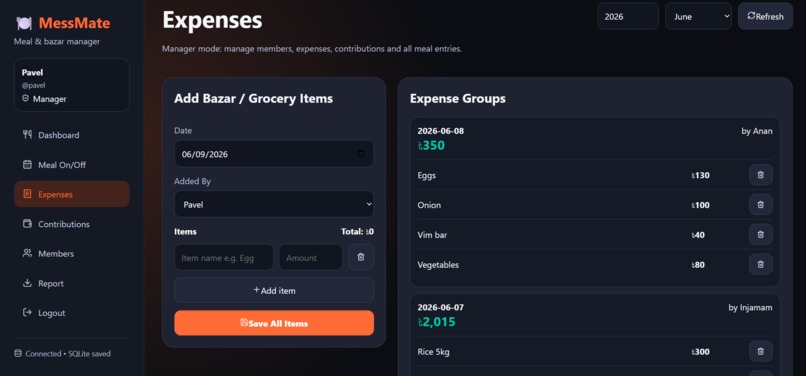This screenshot has width=806, height=376.
Task: Click the ৳40 amount for Vim bar
Action: (698, 235)
